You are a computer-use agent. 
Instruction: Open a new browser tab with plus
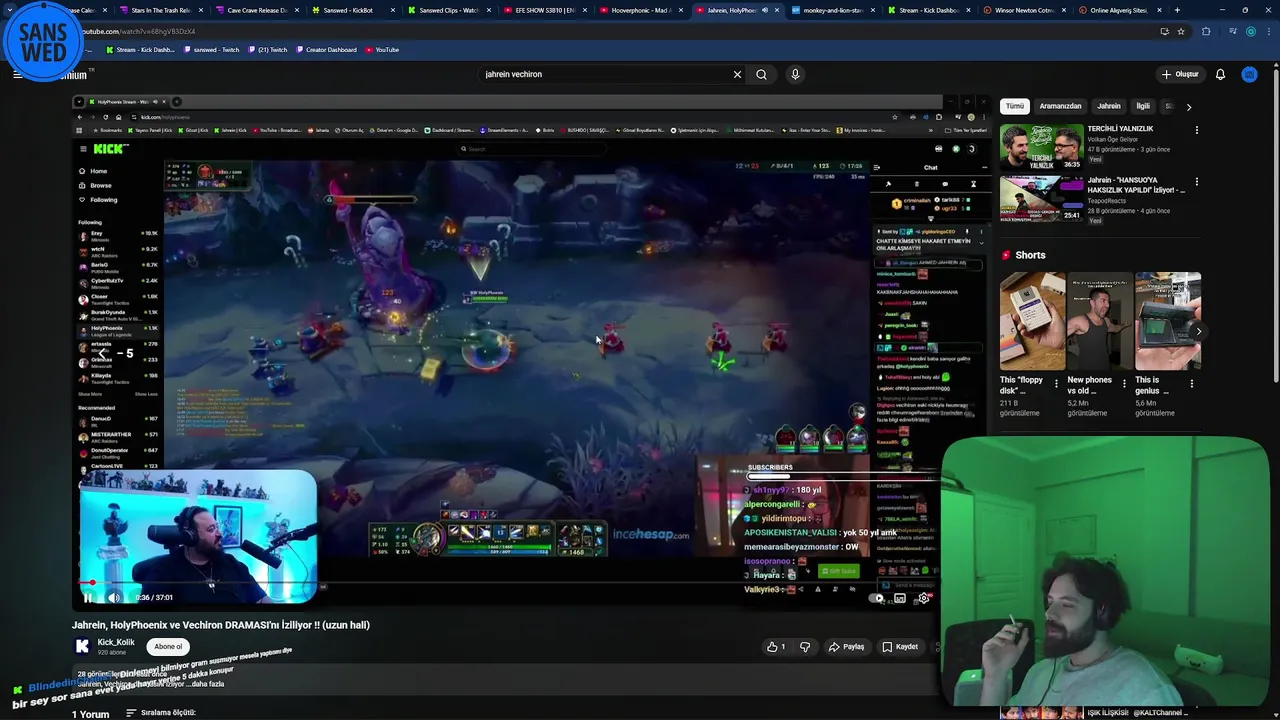tap(1177, 10)
